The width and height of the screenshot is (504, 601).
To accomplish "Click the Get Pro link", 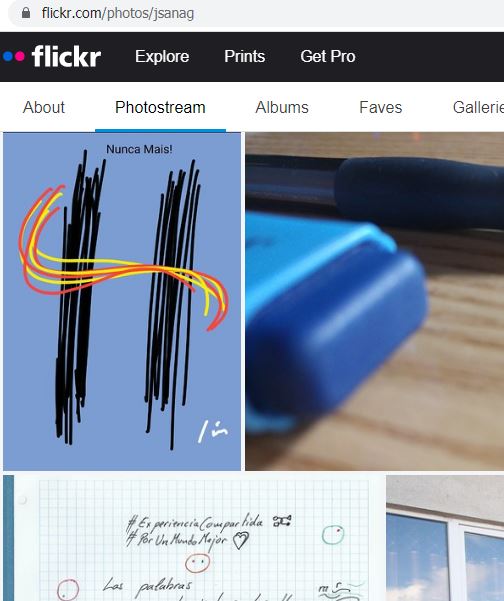I will click(x=328, y=56).
